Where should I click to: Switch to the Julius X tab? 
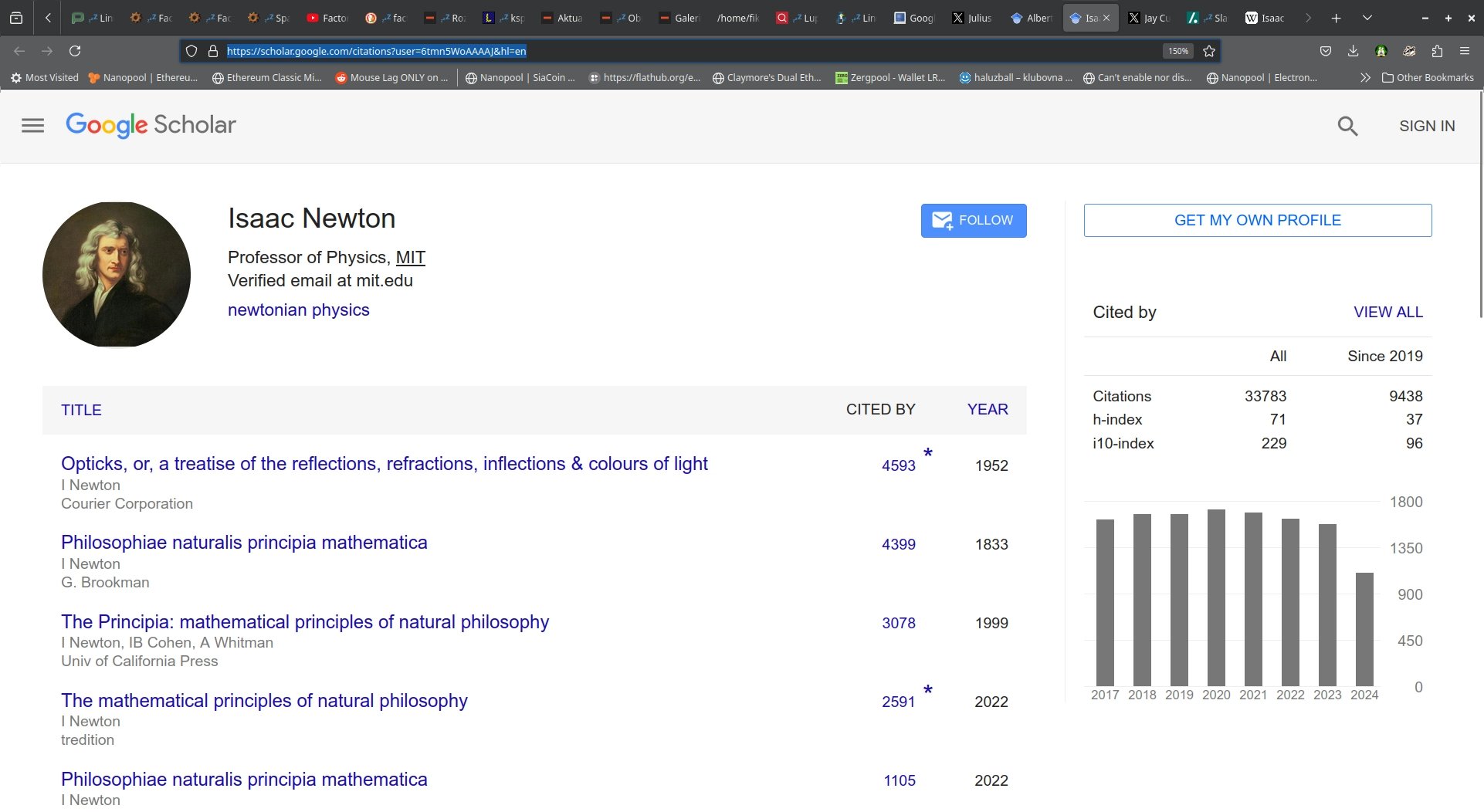click(973, 18)
